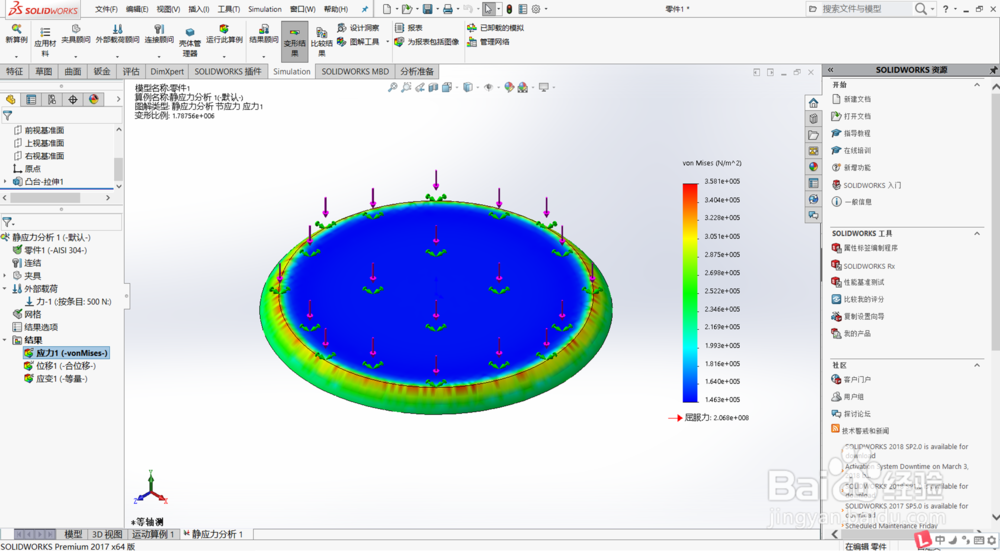Collapse the 开始 section in resources panel
The height and width of the screenshot is (551, 1000).
(x=976, y=84)
